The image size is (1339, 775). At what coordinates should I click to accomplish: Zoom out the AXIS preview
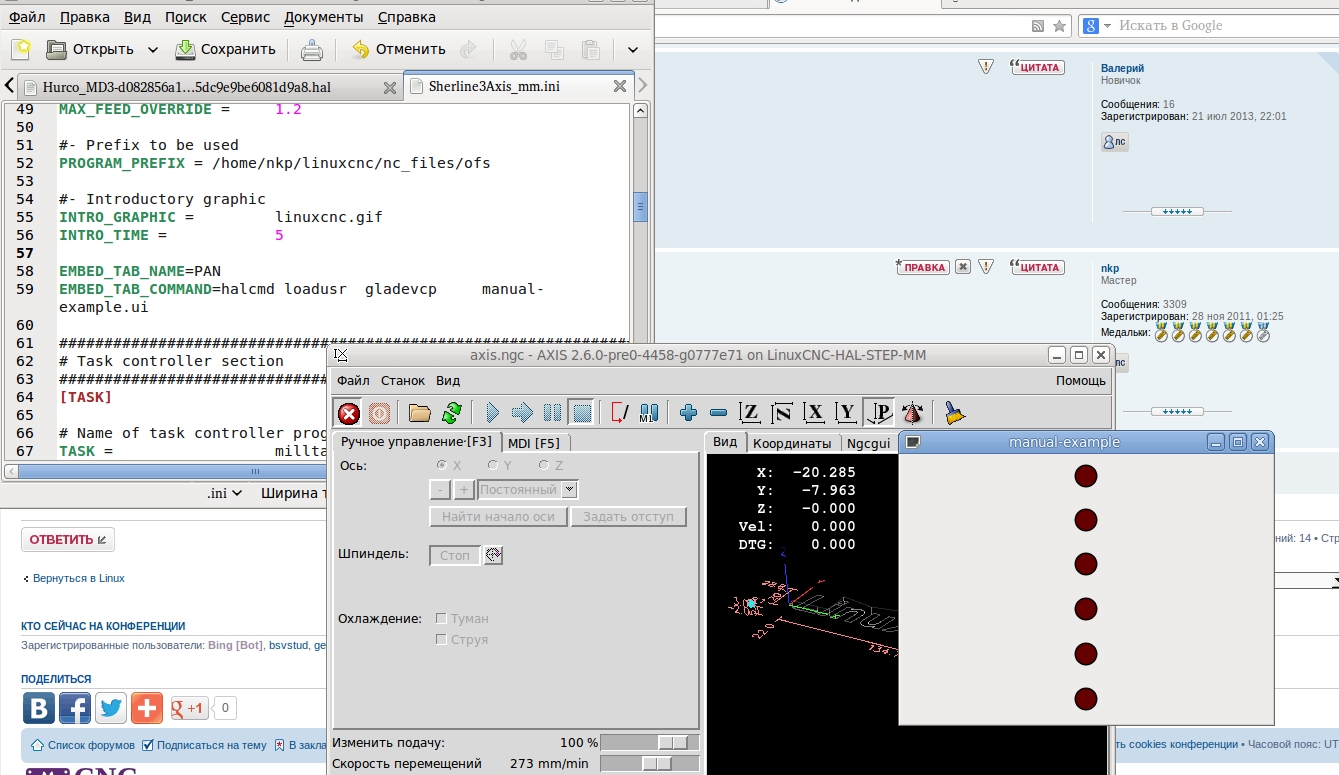coord(718,413)
